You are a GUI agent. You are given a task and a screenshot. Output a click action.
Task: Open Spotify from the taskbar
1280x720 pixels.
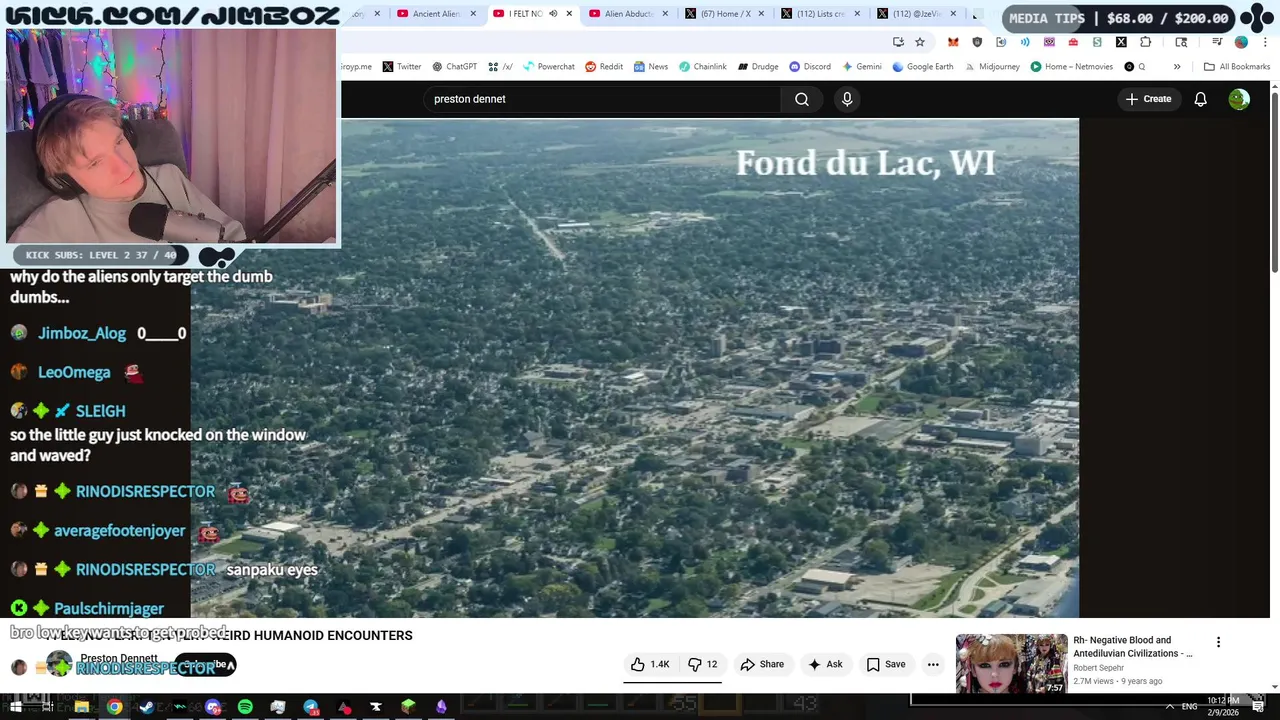tap(245, 707)
